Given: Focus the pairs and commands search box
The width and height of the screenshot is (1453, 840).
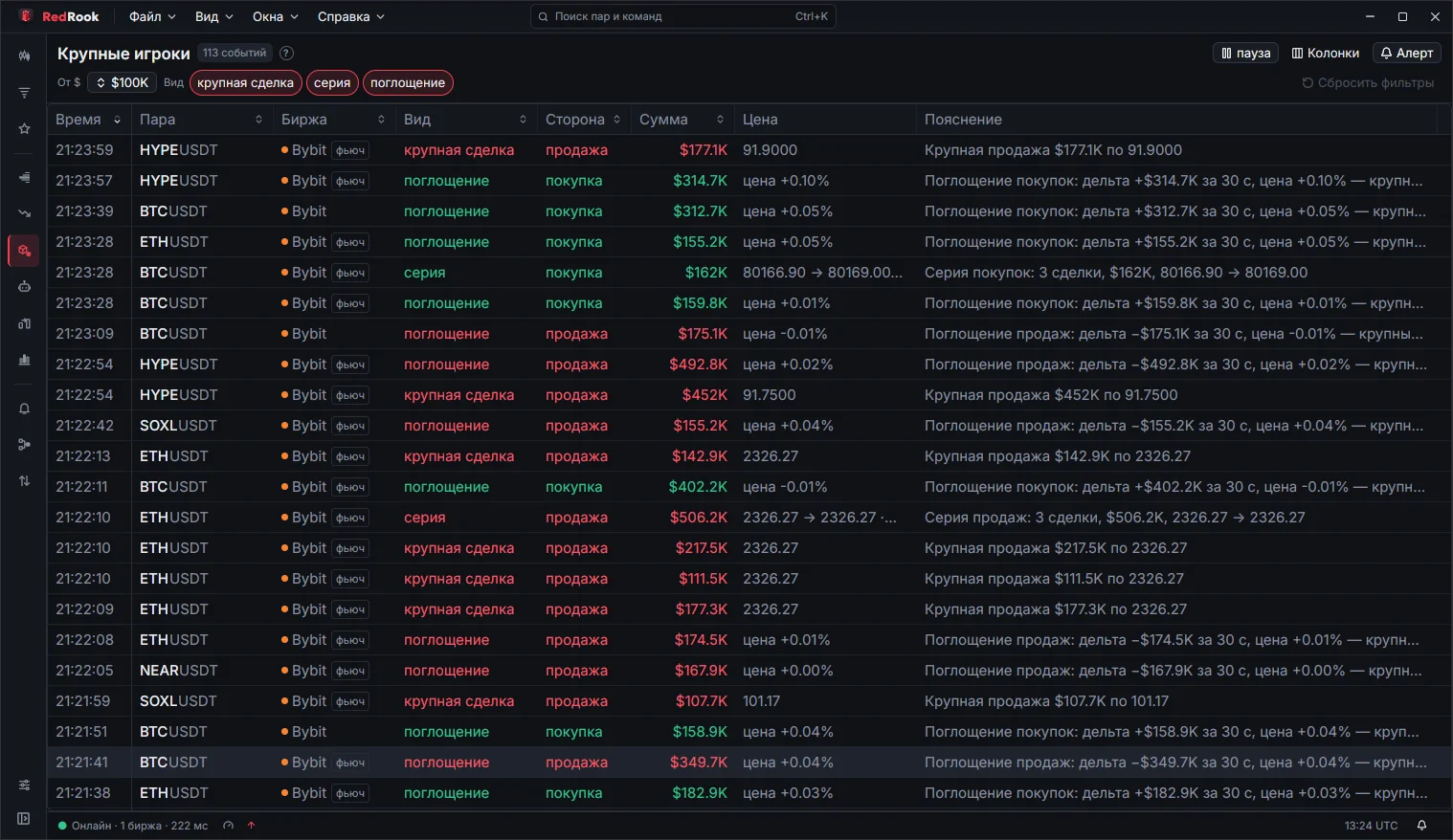Looking at the screenshot, I should [683, 16].
